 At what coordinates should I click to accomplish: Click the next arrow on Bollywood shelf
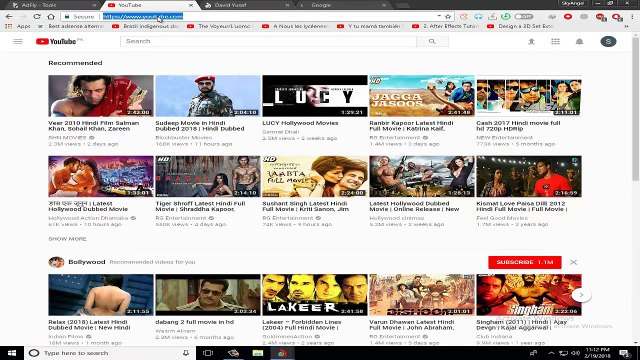tap(581, 295)
